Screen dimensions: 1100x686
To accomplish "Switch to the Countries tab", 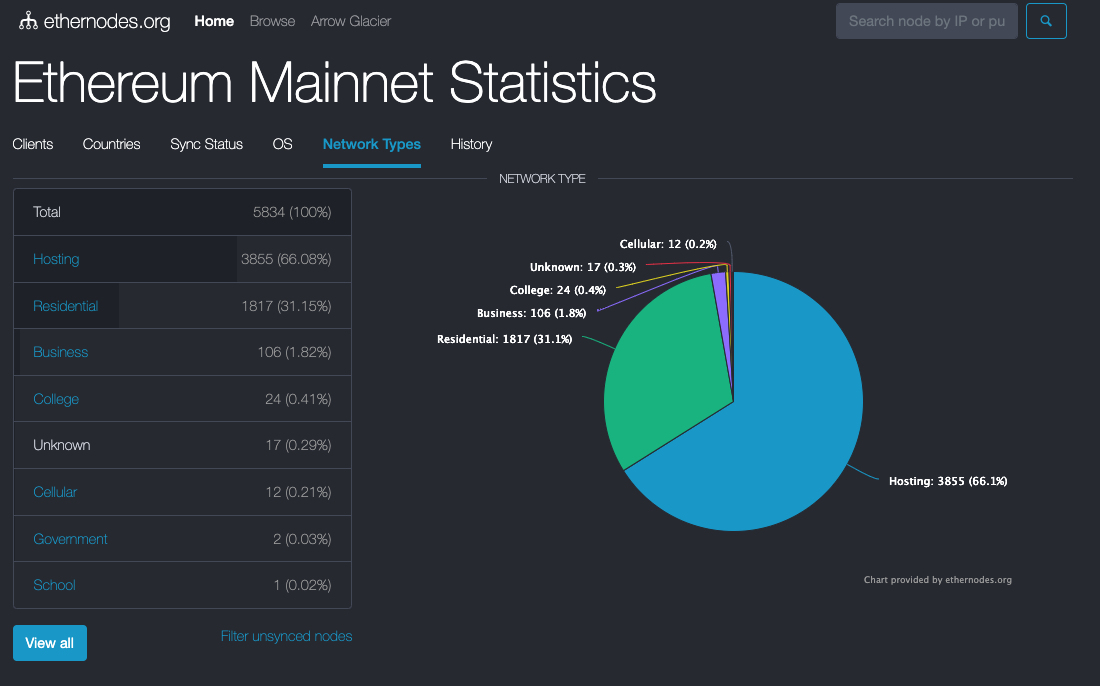I will [112, 144].
